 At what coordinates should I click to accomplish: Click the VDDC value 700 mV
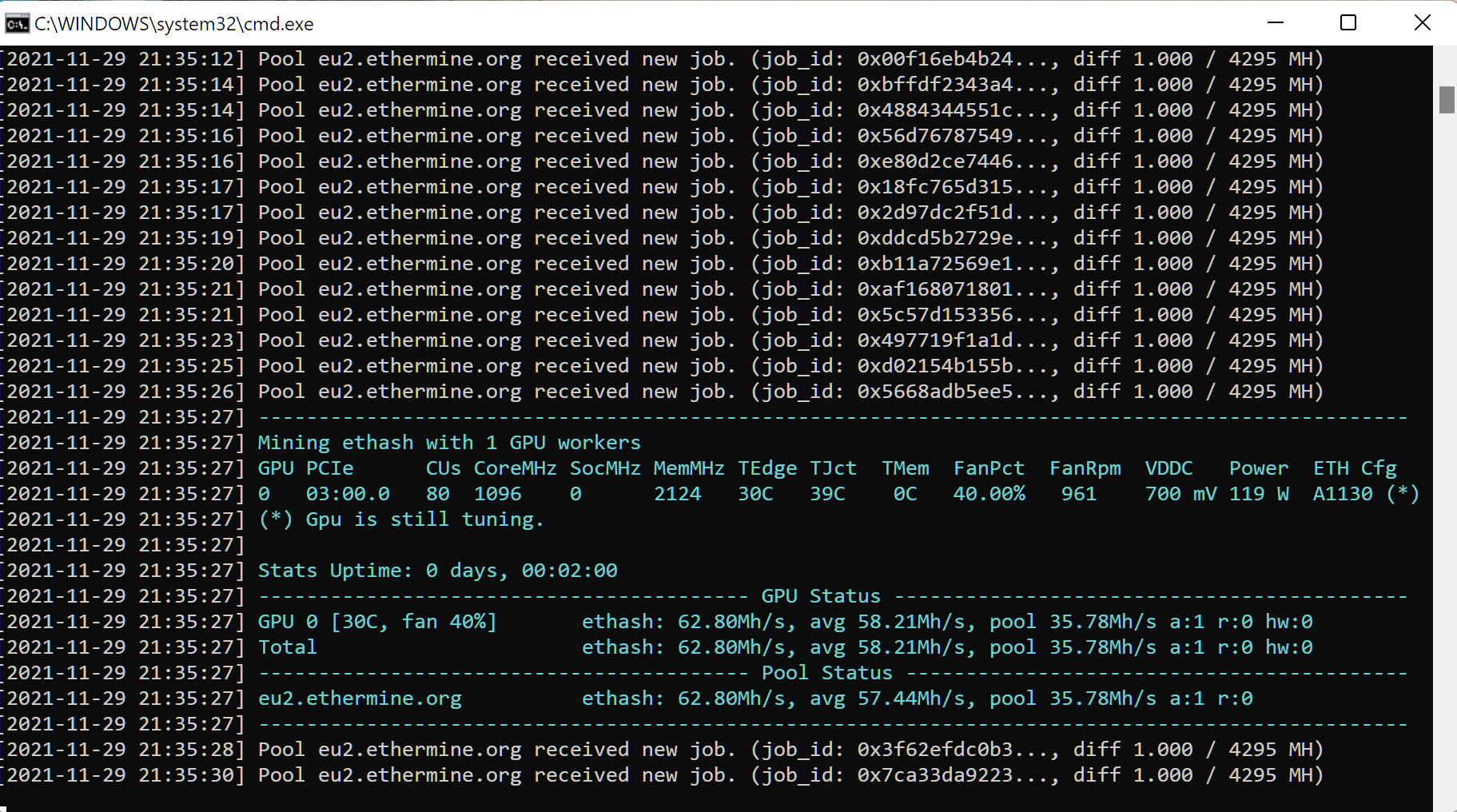point(1180,494)
